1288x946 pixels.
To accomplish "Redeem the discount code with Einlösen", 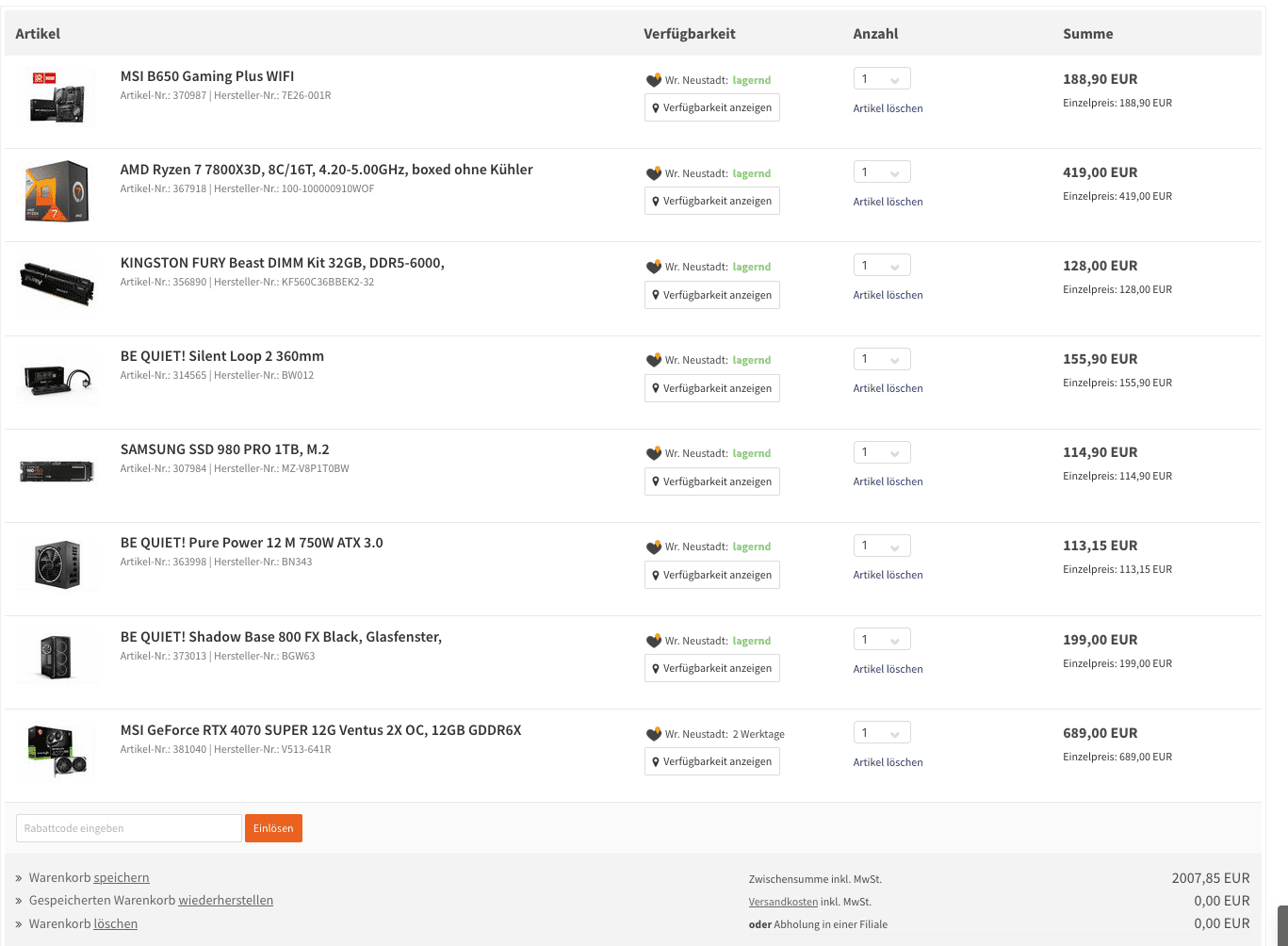I will tap(273, 828).
